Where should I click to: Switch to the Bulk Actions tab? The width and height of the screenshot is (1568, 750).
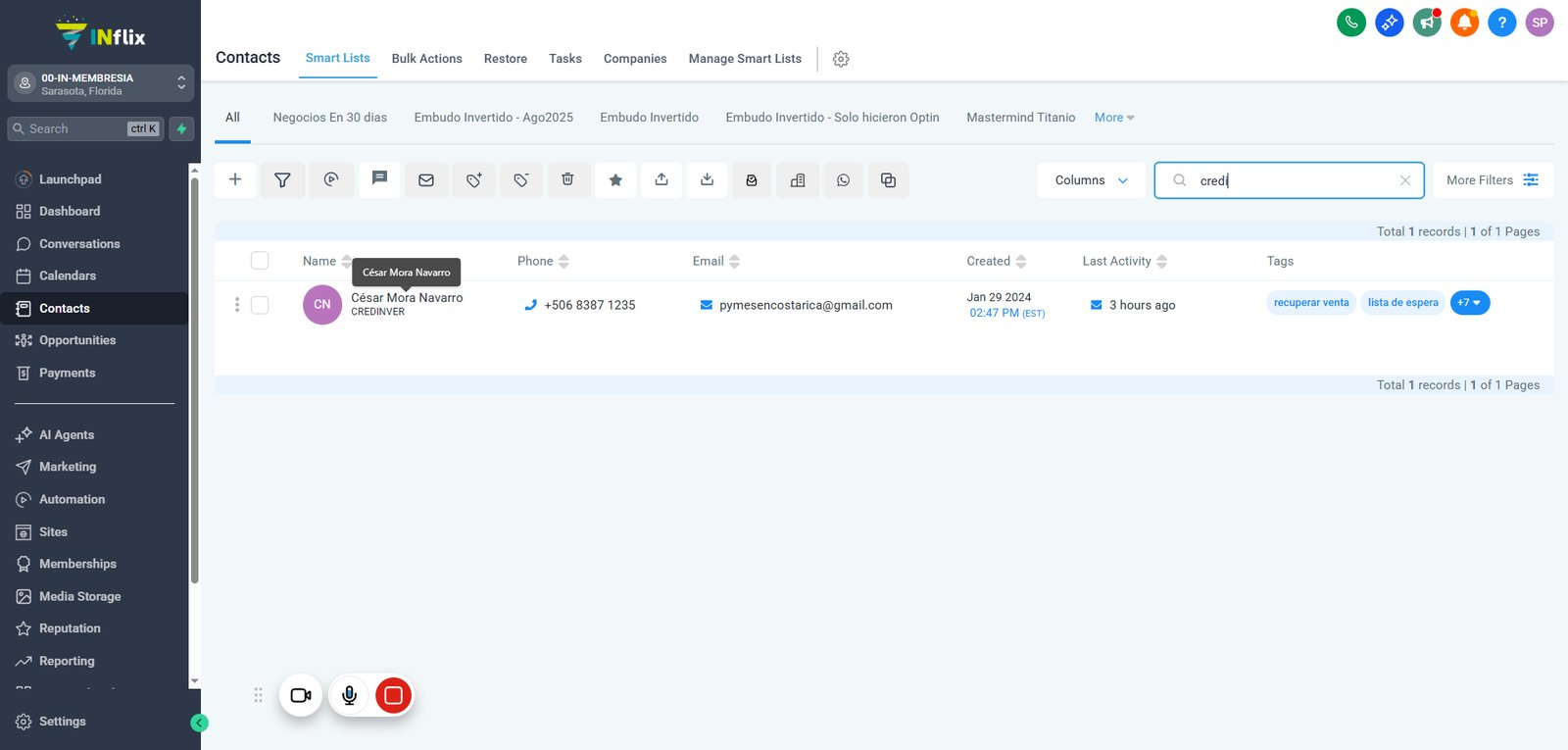(x=426, y=59)
